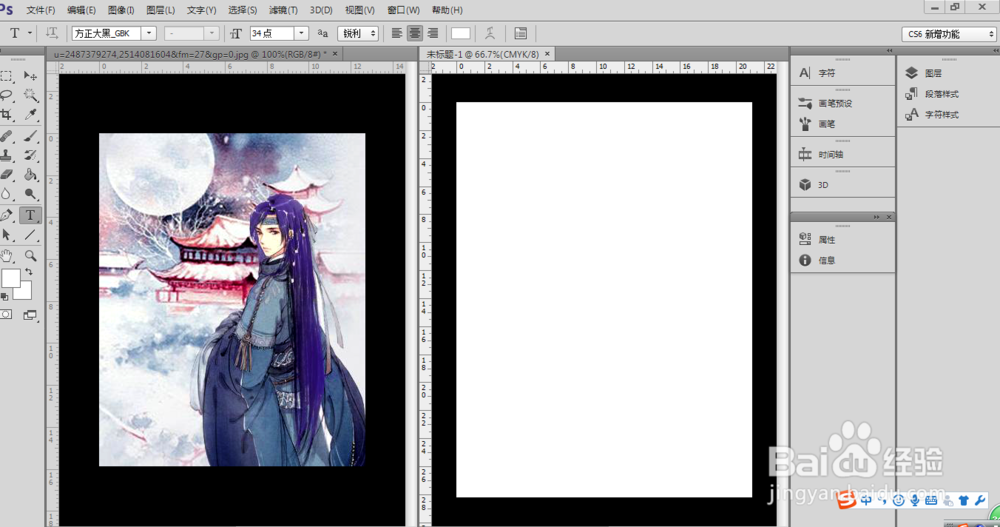Select the Rectangular Marquee tool
The width and height of the screenshot is (1000, 527).
pos(7,76)
